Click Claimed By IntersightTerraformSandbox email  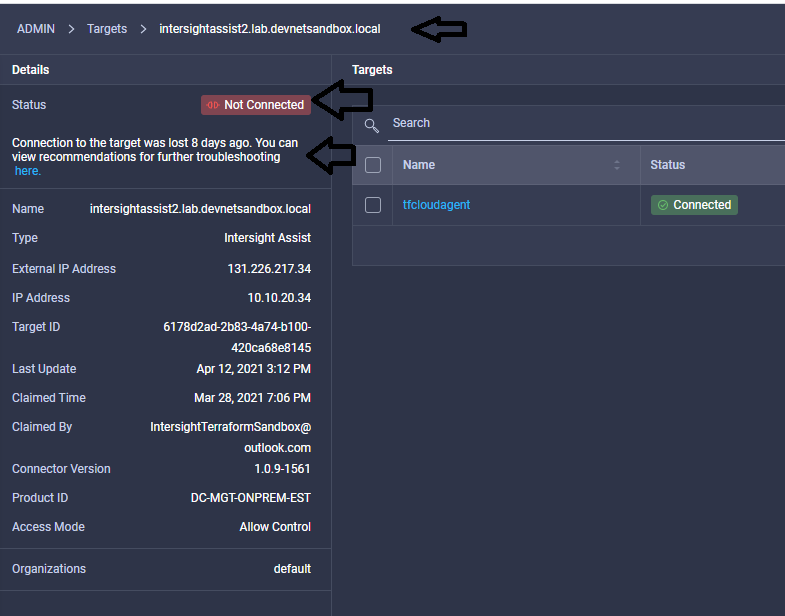(x=231, y=437)
